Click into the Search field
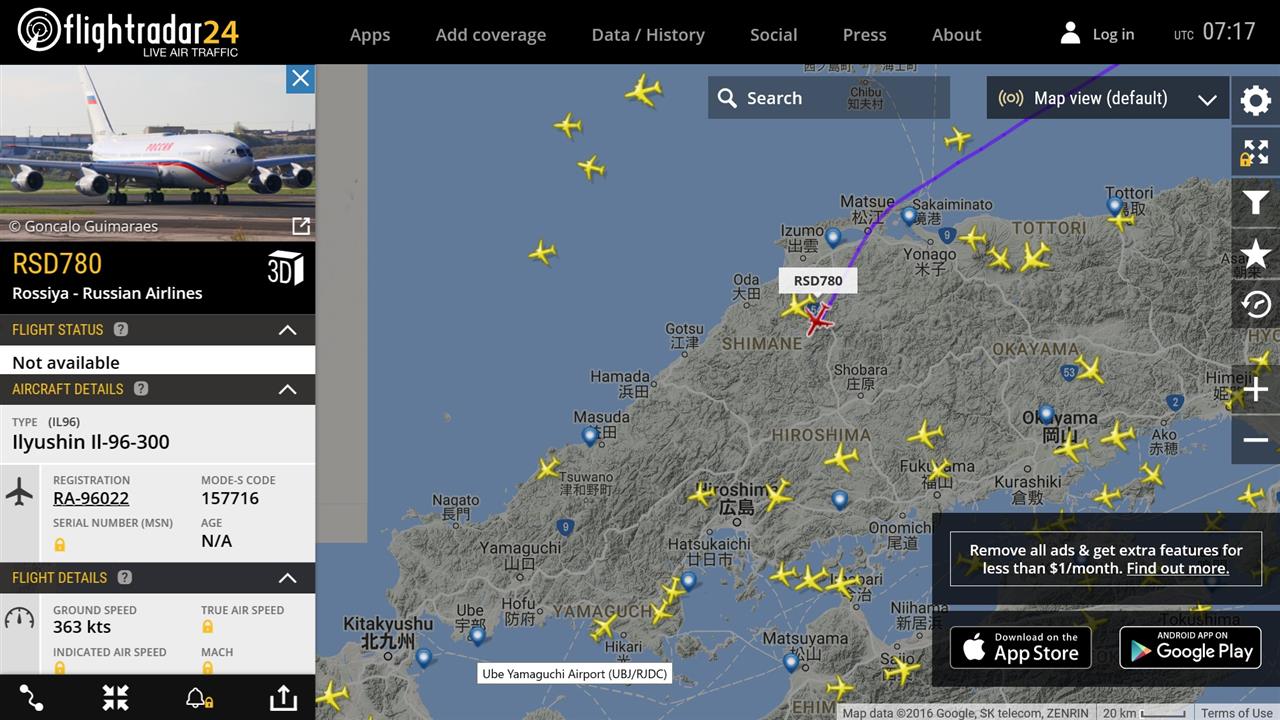The image size is (1280, 720). pos(829,98)
